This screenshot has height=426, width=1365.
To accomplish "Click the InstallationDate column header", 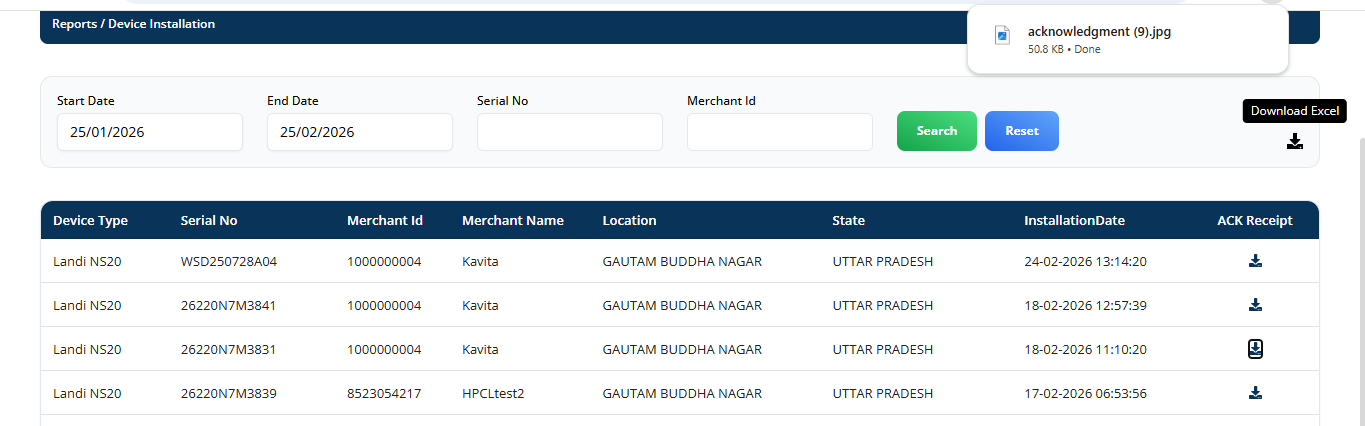I will (1074, 220).
